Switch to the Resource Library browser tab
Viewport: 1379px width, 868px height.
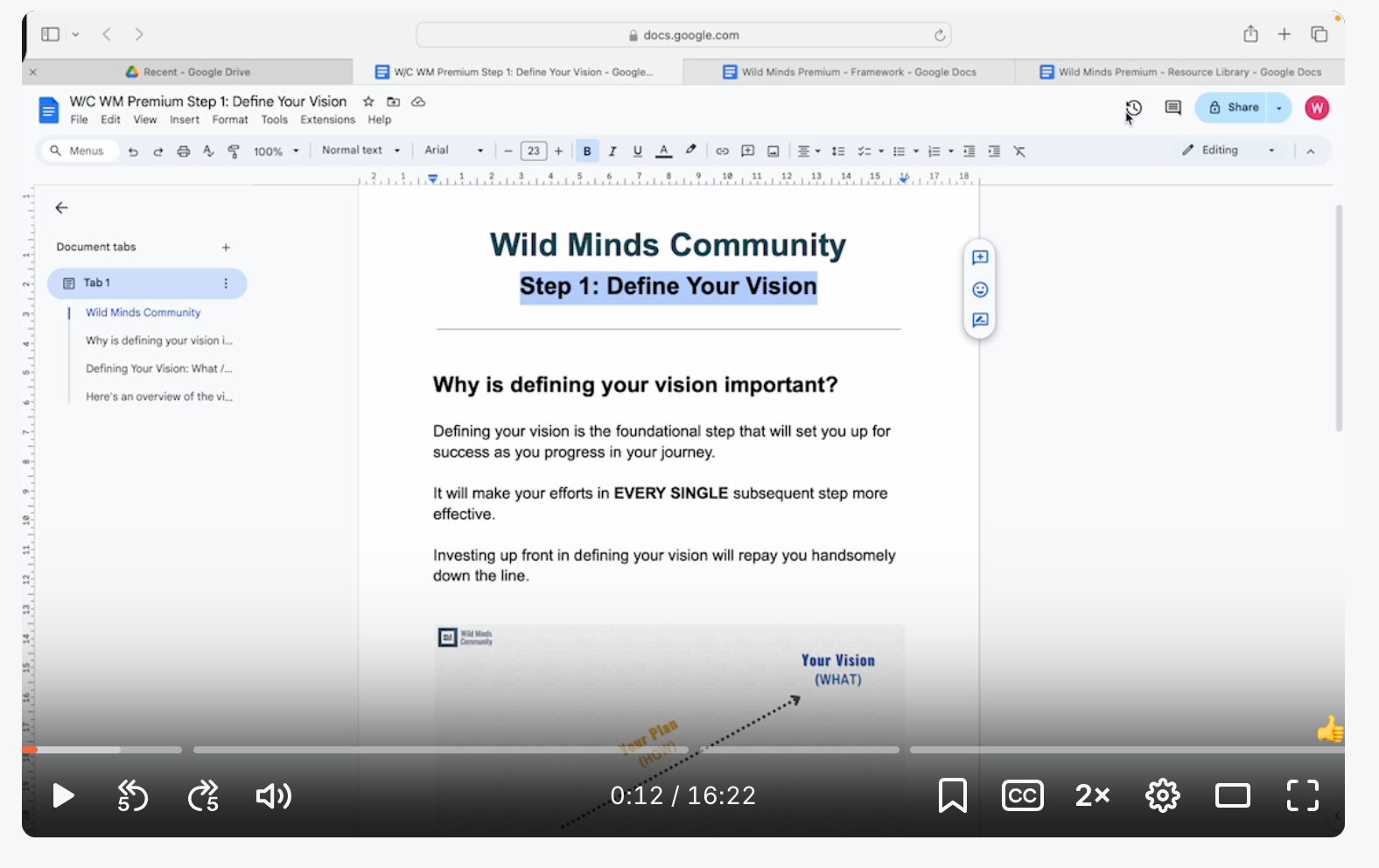point(1179,72)
